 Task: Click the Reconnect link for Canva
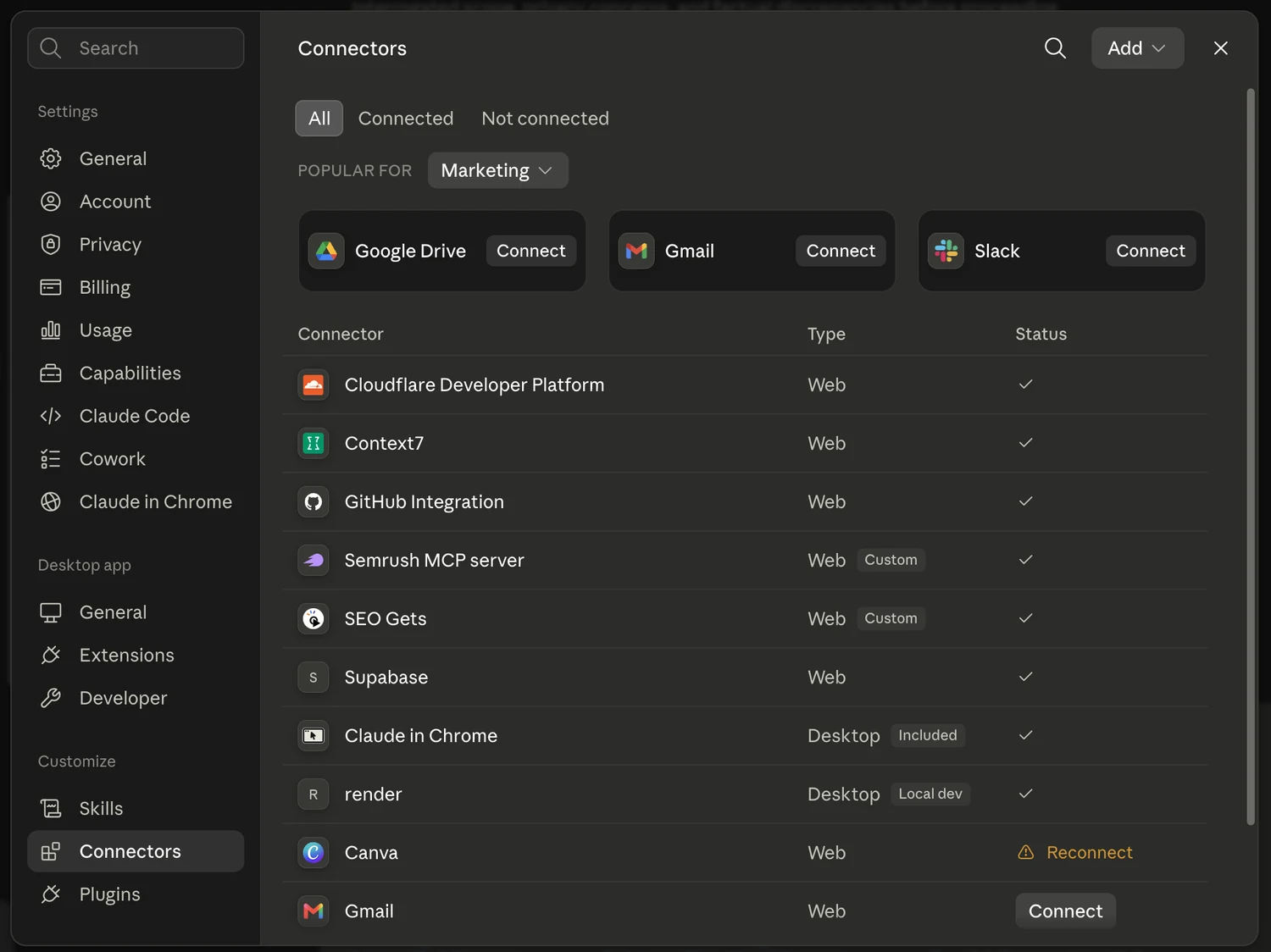point(1089,852)
